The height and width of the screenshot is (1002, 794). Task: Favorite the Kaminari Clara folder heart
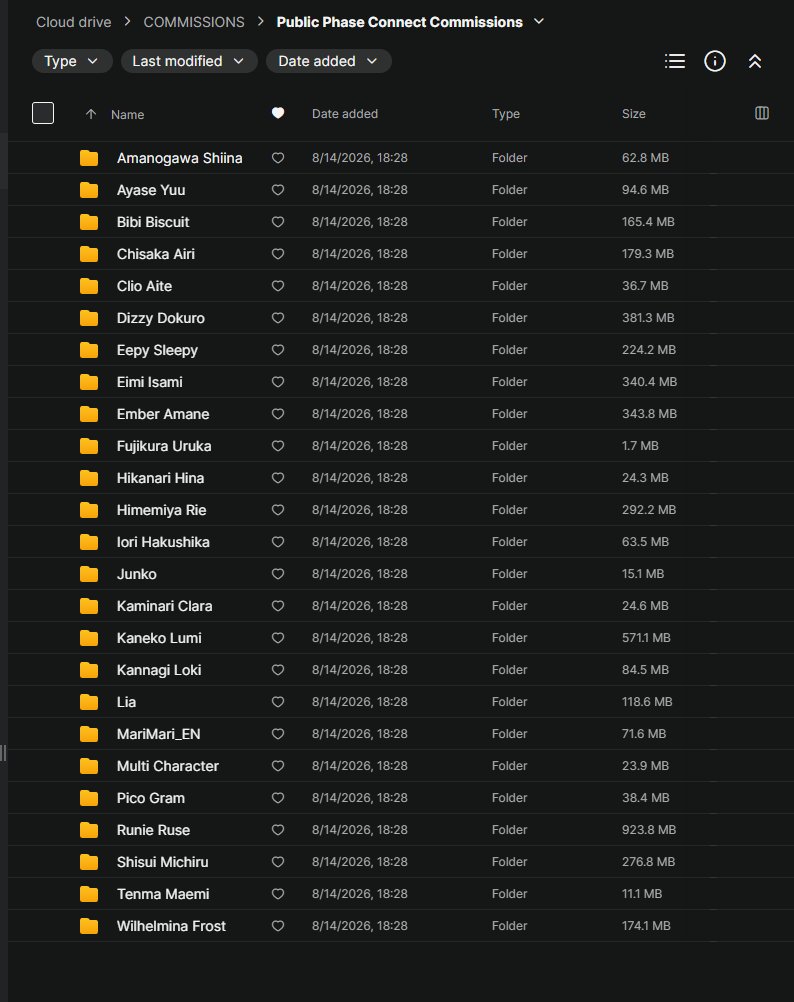[x=278, y=606]
